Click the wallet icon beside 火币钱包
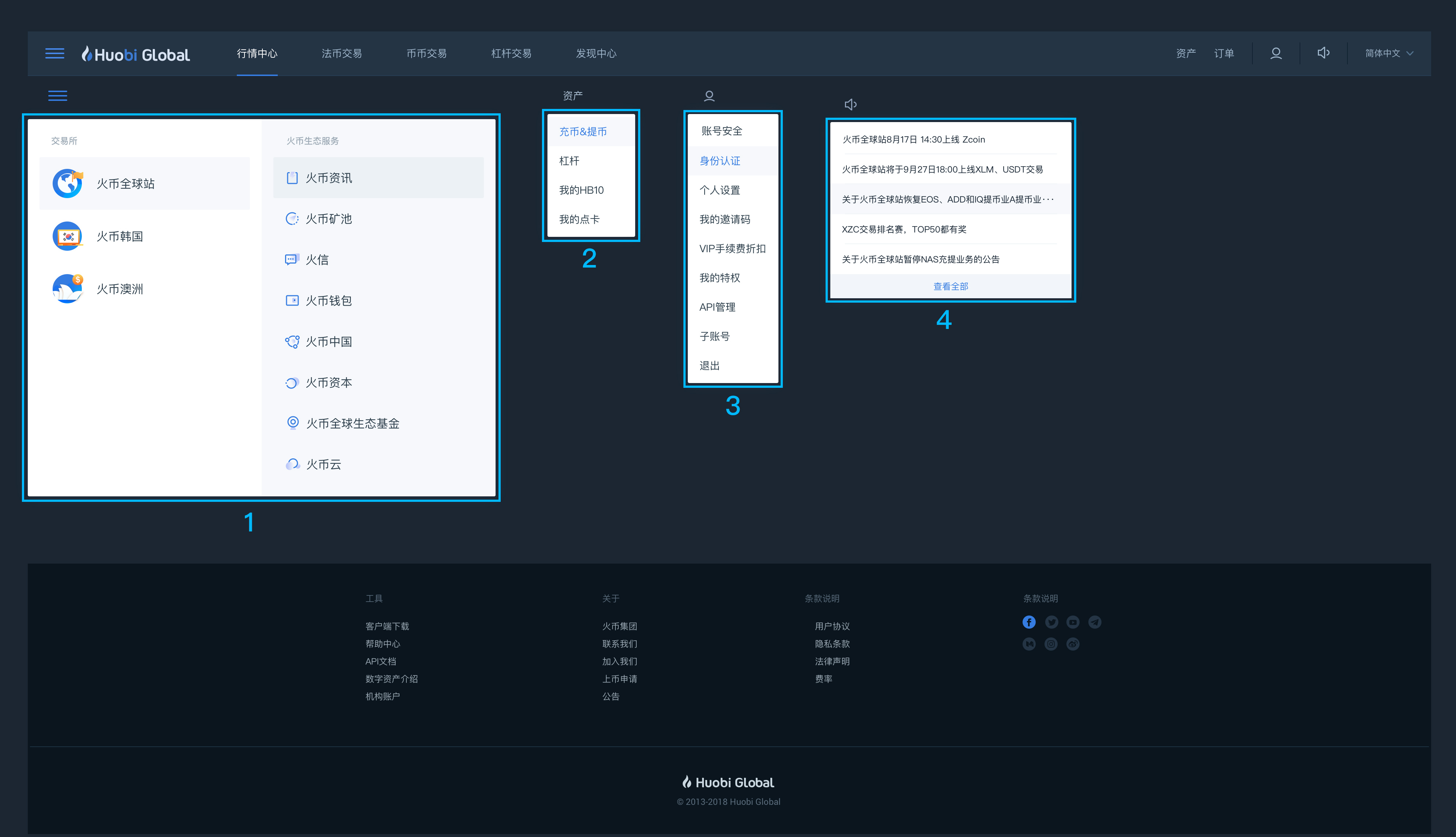1456x837 pixels. click(x=292, y=300)
